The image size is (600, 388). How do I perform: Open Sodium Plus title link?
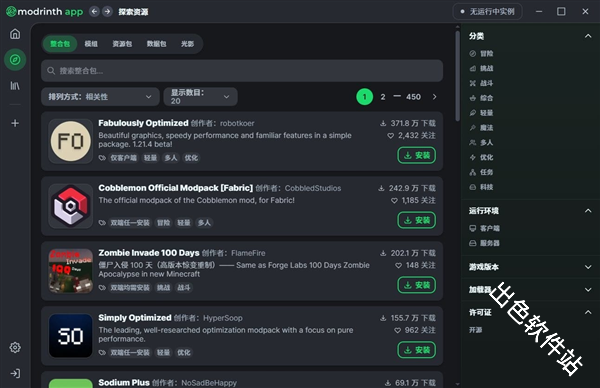coord(124,383)
